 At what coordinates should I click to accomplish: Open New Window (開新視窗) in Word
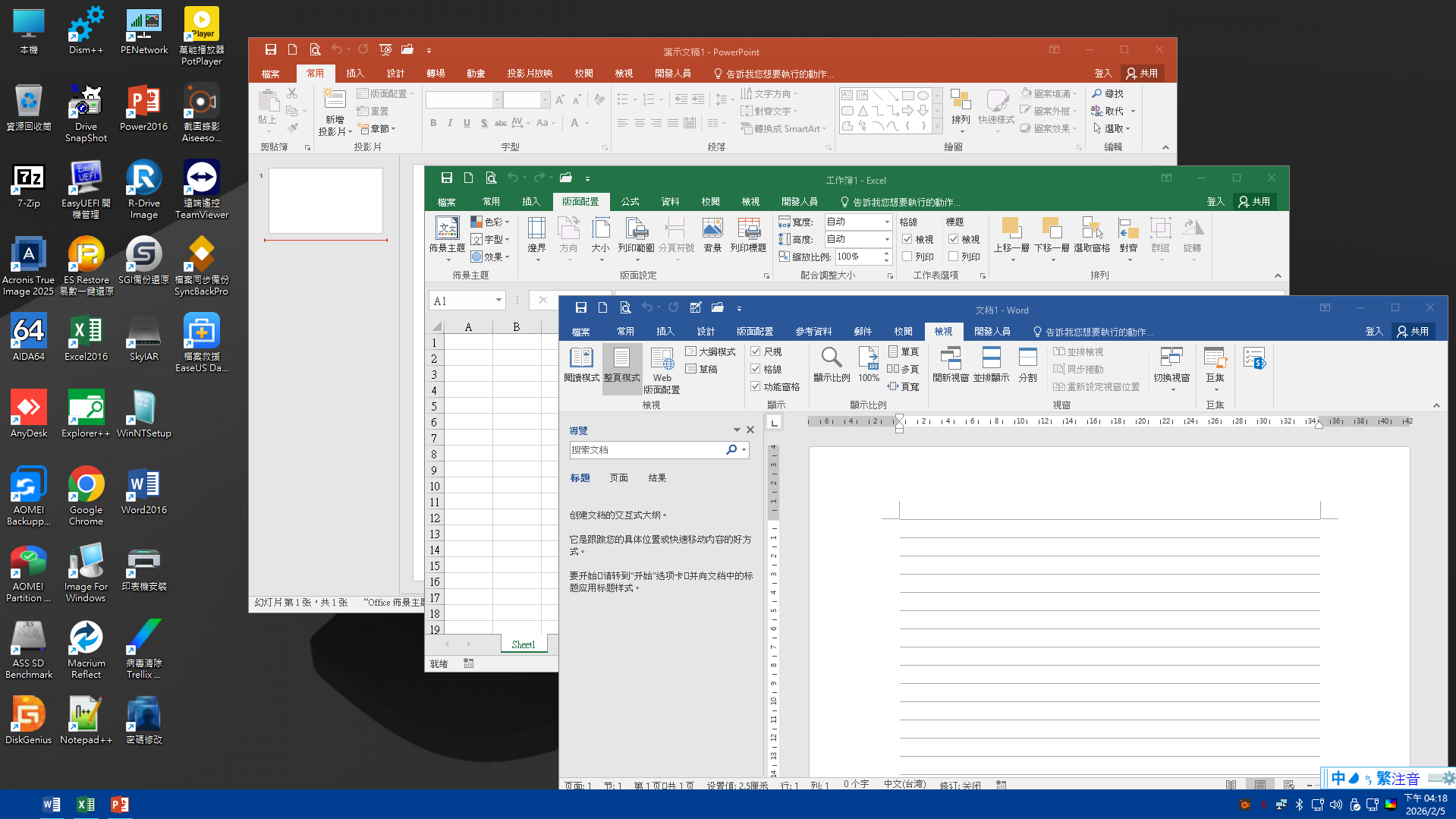click(950, 358)
